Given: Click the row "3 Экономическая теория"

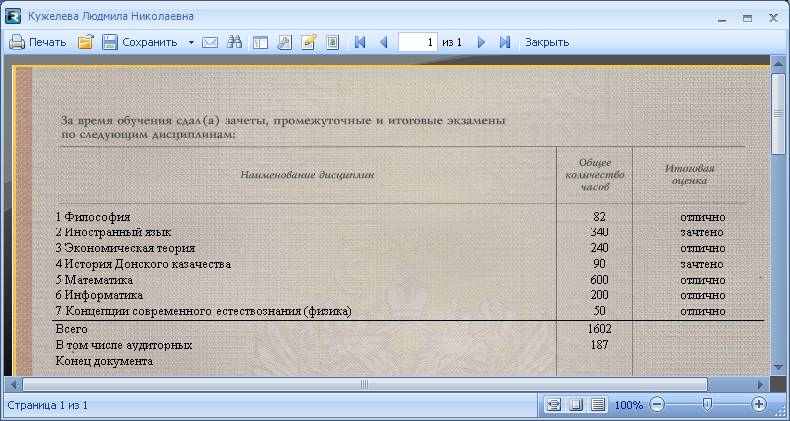Looking at the screenshot, I should [125, 248].
